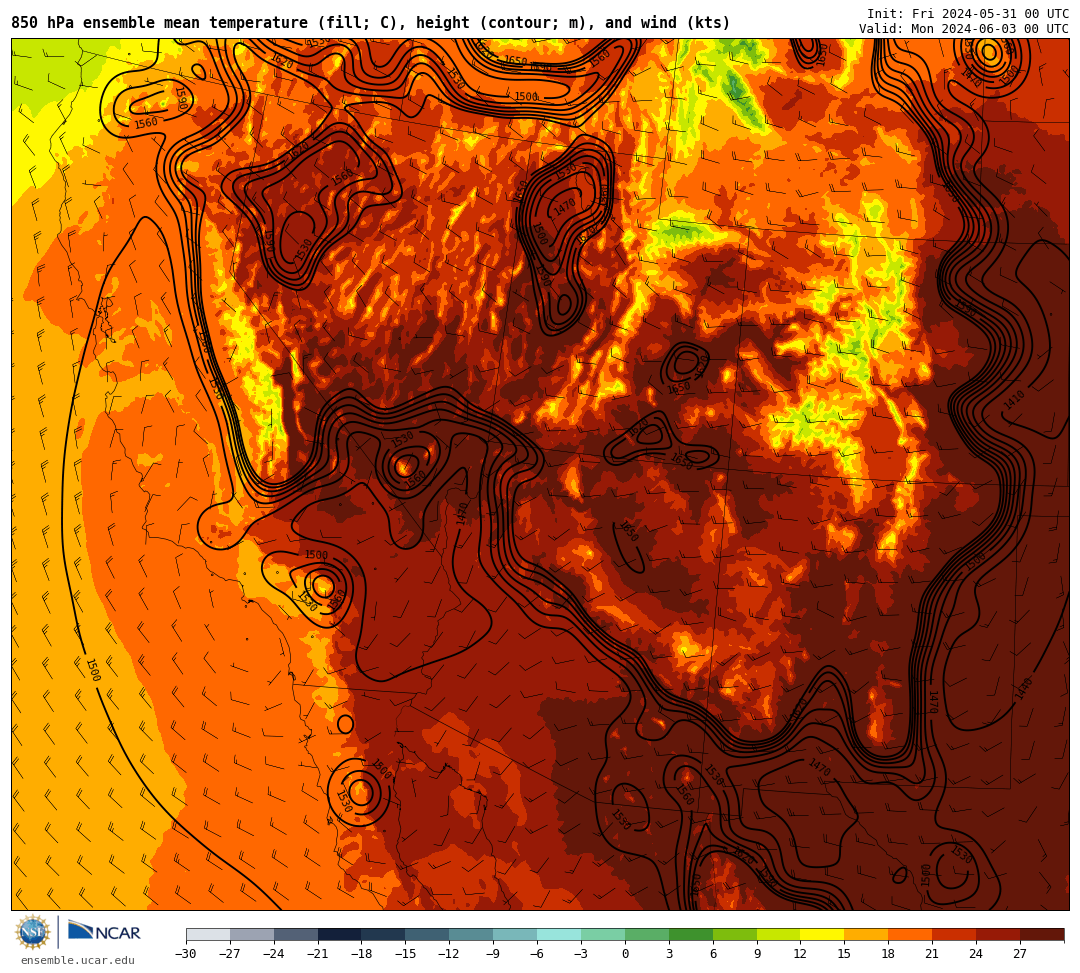The height and width of the screenshot is (973, 1080).
Task: Pick the -30 to -27 lightest gray swatch
Action: 208,934
